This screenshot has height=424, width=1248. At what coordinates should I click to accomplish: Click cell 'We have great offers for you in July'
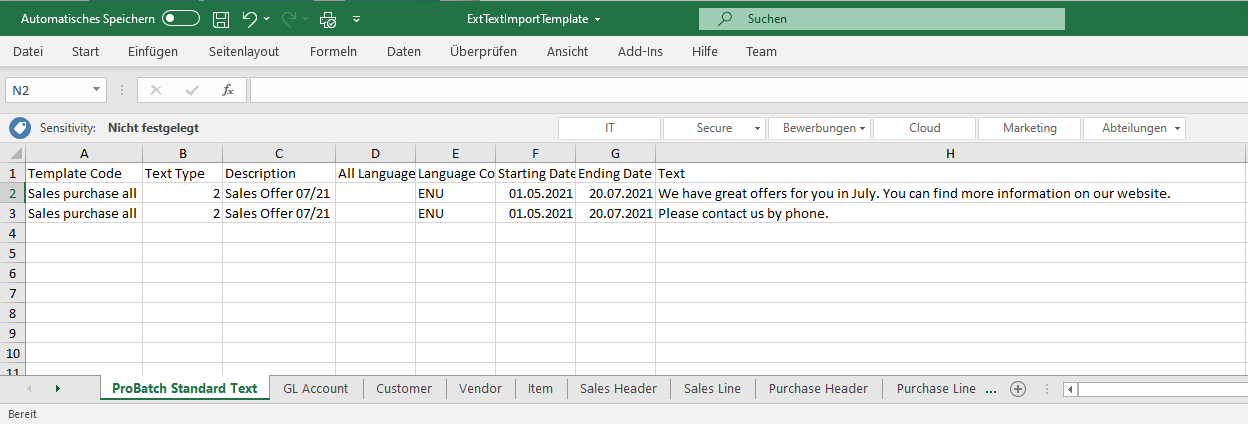[951, 193]
